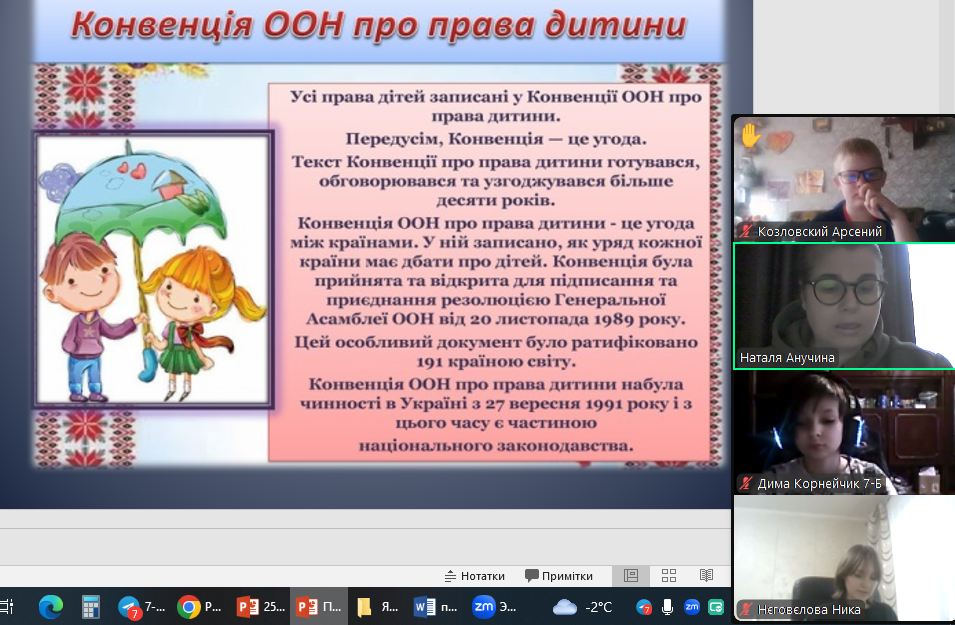Click raised hand icon on Арсений's tile
Image resolution: width=955 pixels, height=625 pixels.
750,135
